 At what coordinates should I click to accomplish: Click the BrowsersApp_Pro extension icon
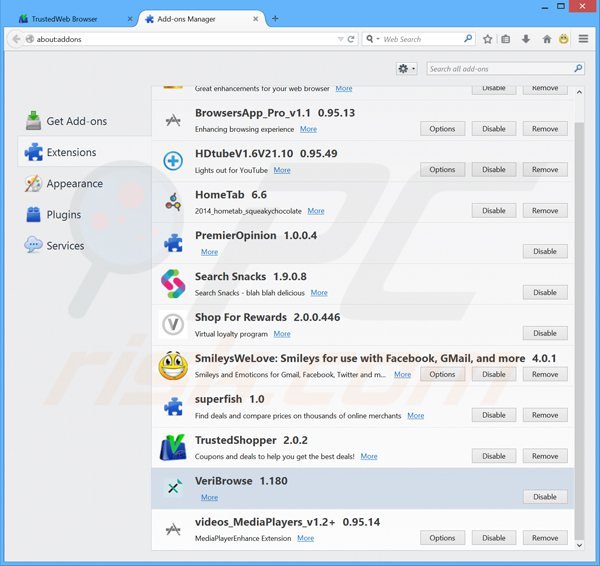point(173,121)
